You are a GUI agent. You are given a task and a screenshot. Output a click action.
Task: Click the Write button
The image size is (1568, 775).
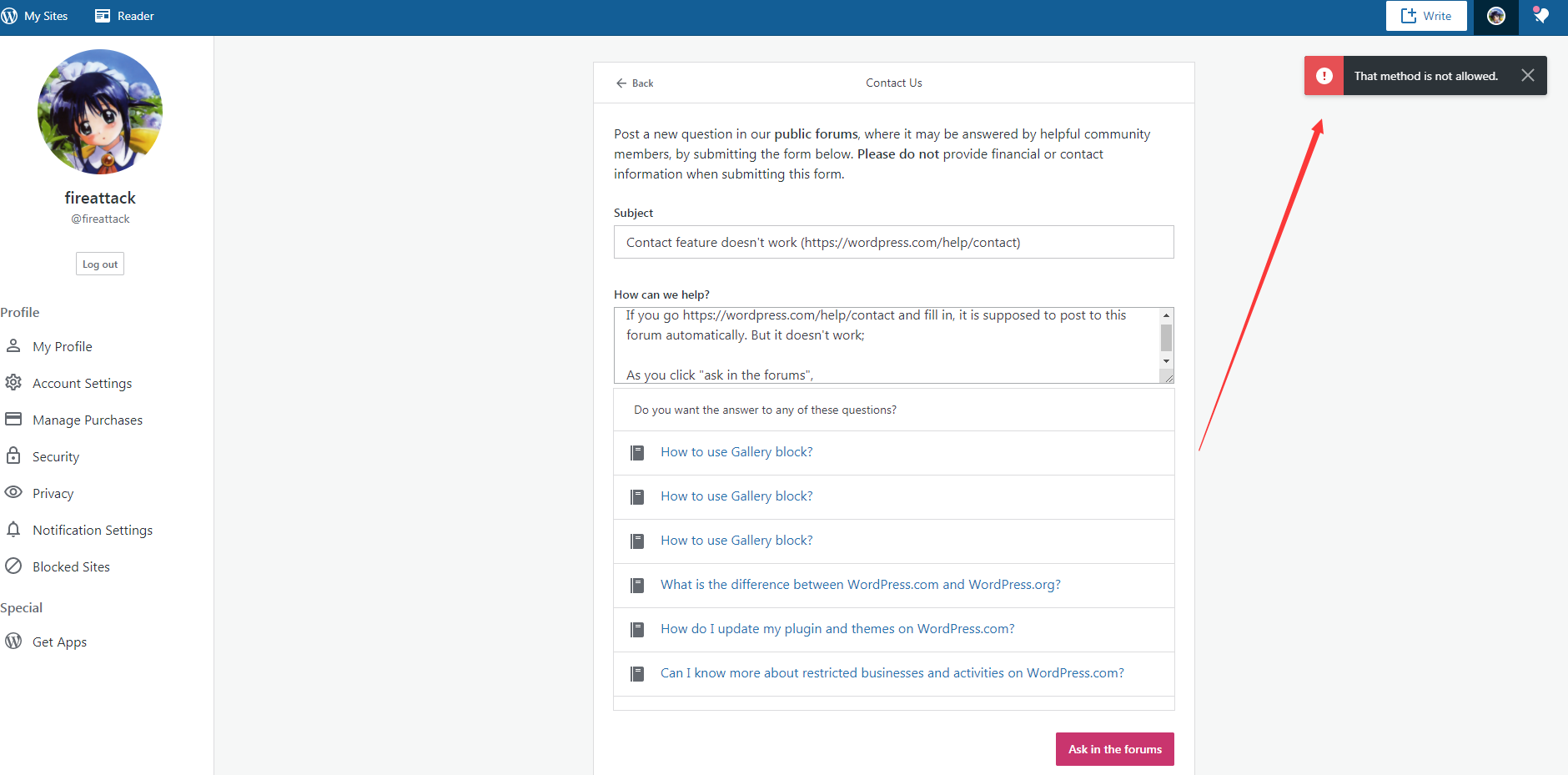(1425, 16)
